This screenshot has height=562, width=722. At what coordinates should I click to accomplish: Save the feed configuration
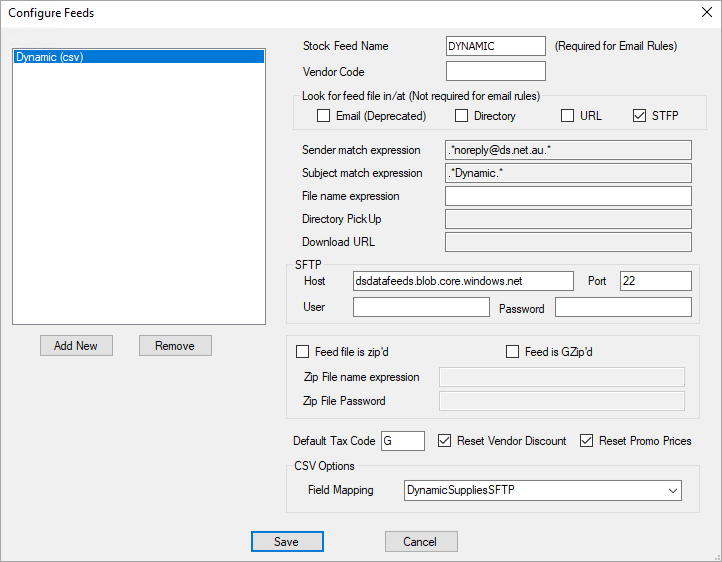tap(287, 541)
